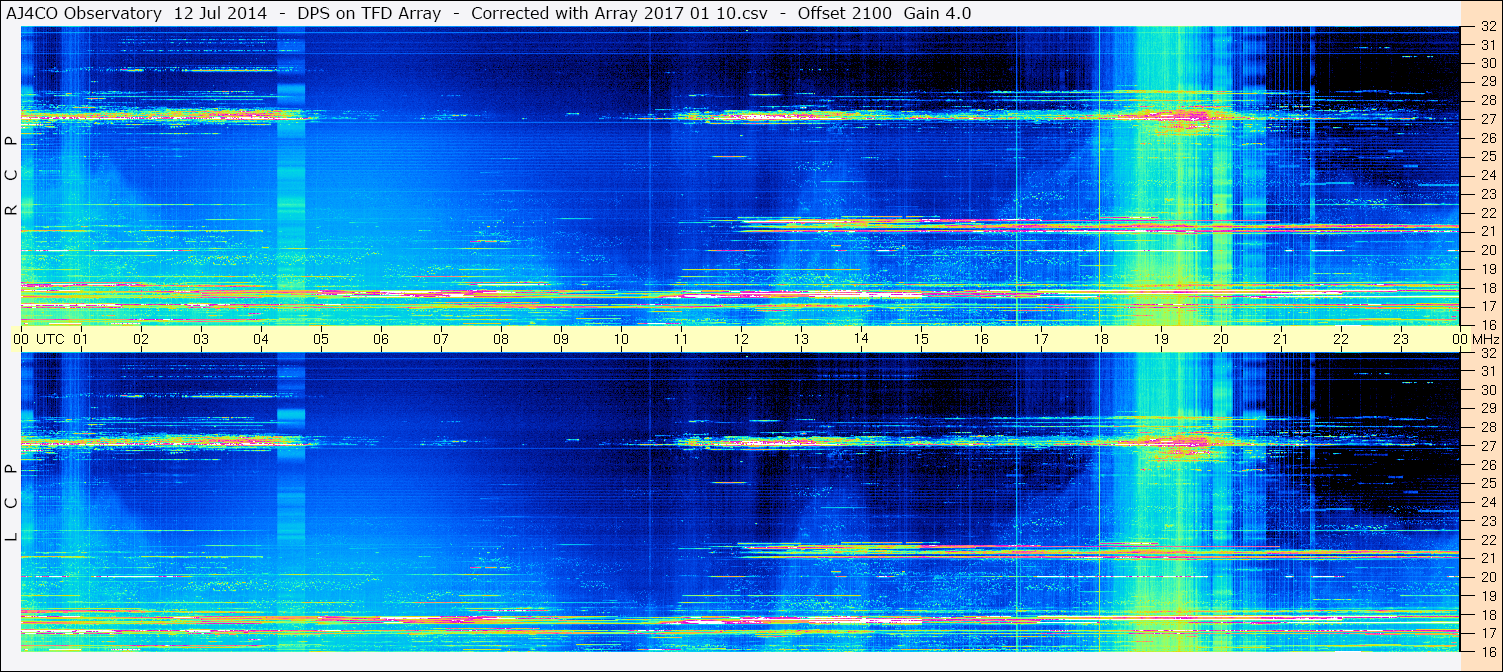Select 28 MHz tick in RCP panel
This screenshot has width=1503, height=672.
[1488, 100]
